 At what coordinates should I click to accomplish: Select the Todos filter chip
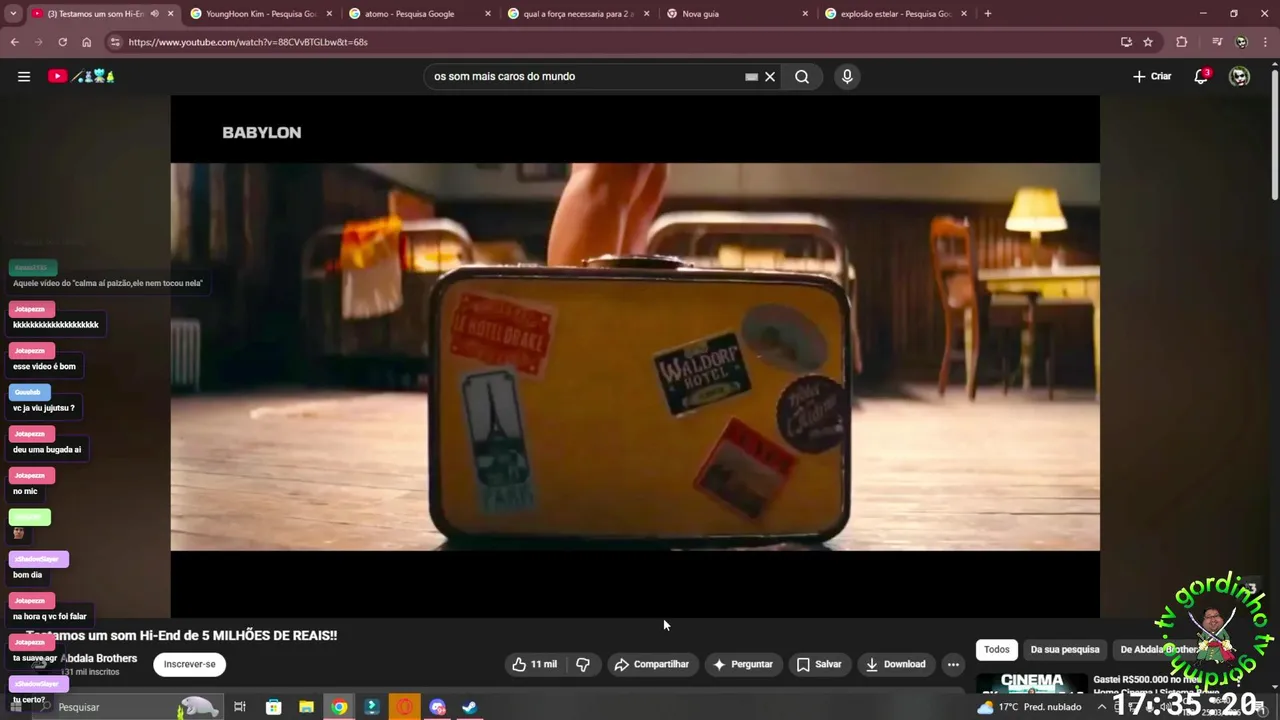(x=997, y=649)
